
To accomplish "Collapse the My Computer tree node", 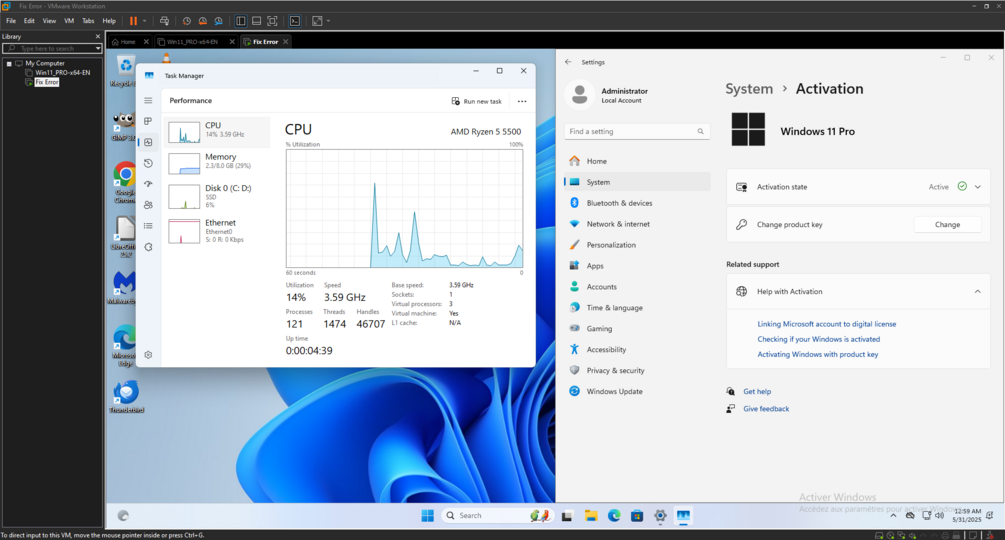I will (x=9, y=63).
